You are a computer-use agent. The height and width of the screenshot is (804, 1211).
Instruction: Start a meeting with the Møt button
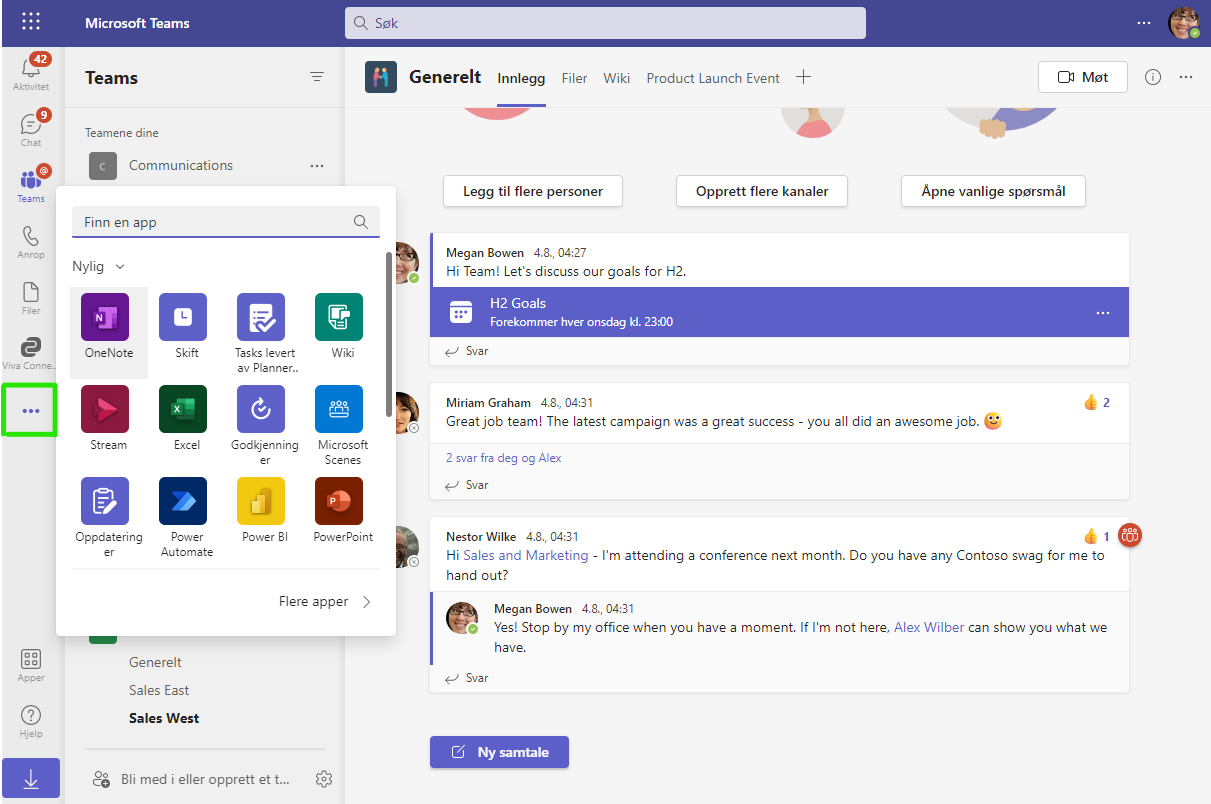(x=1082, y=76)
